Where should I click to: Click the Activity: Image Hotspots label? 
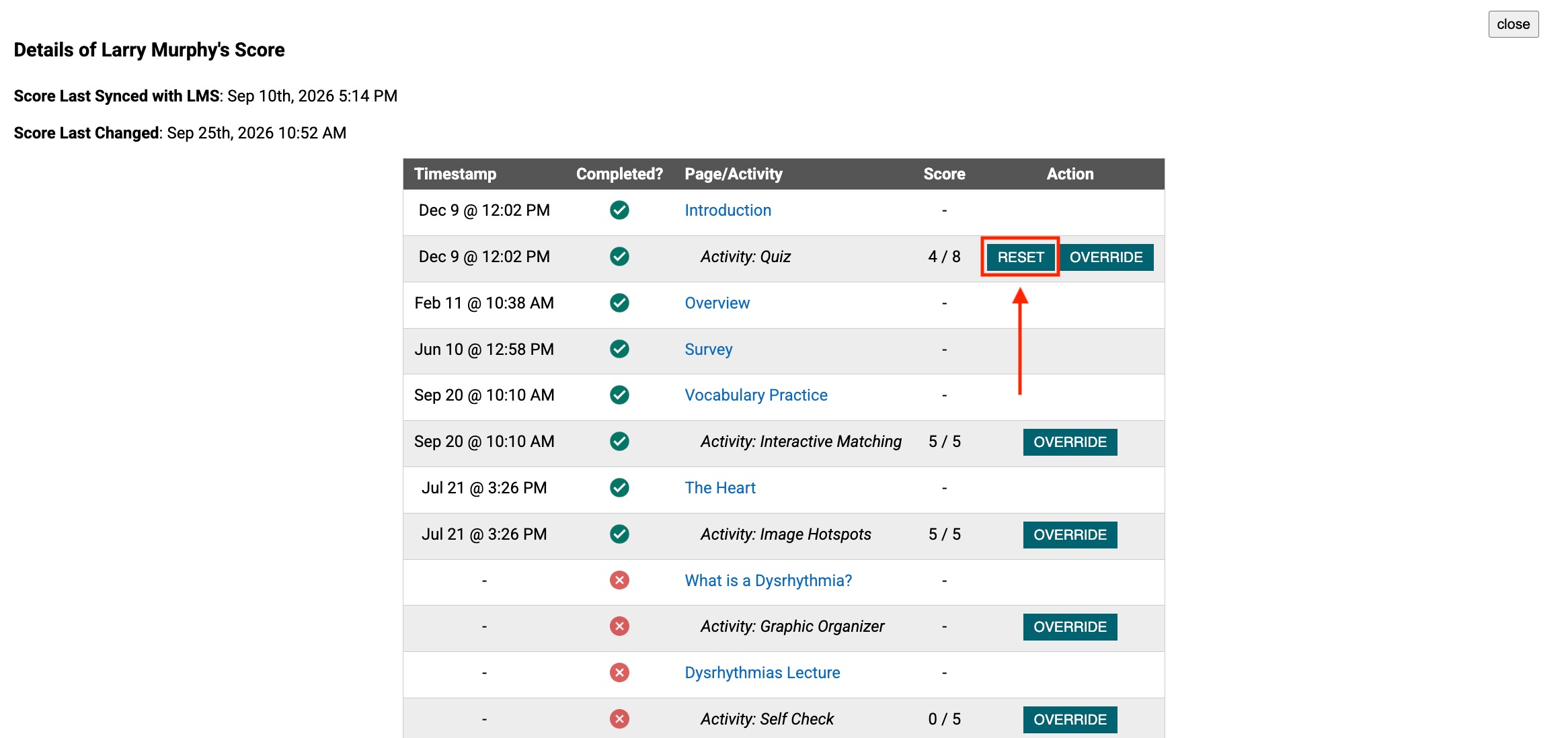click(785, 534)
